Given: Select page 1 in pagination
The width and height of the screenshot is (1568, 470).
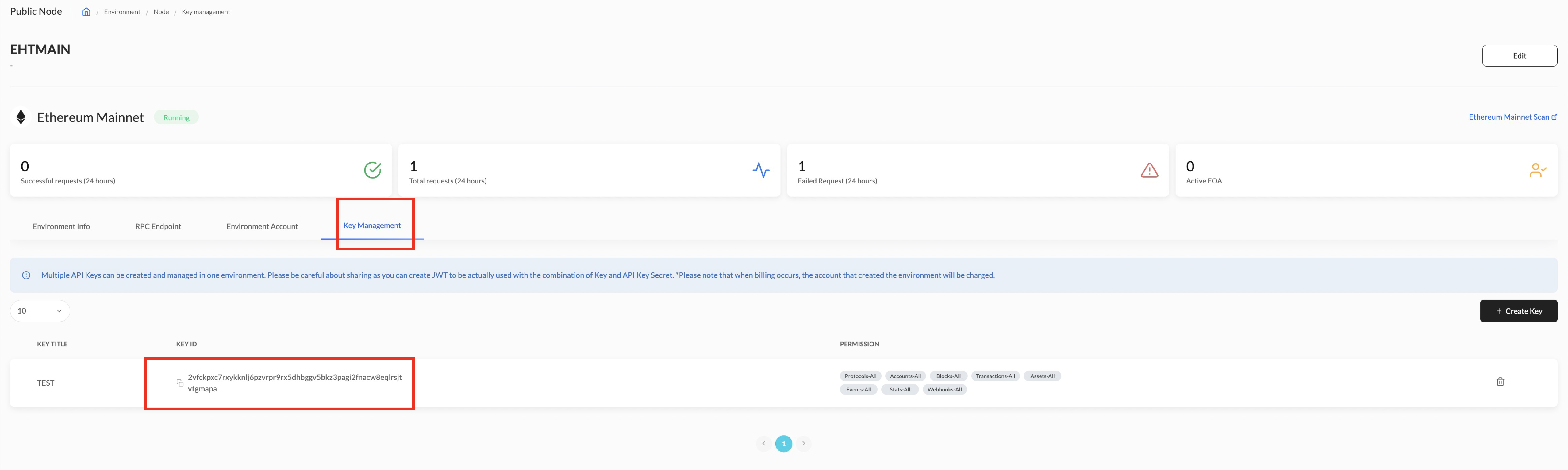Looking at the screenshot, I should [783, 444].
